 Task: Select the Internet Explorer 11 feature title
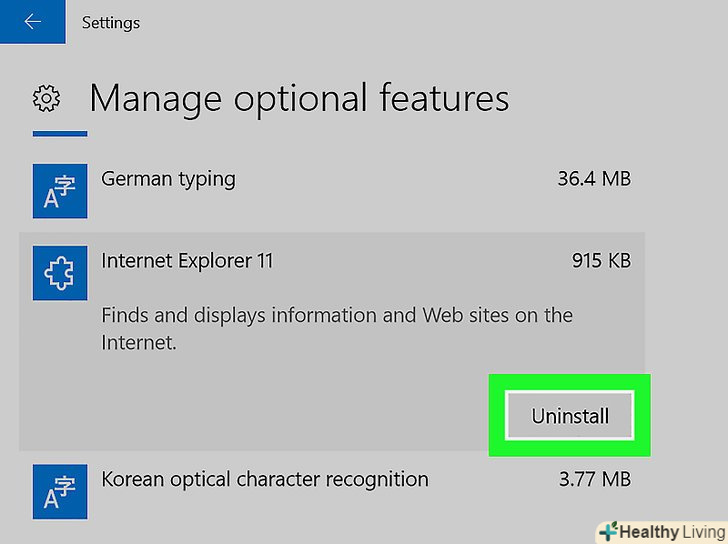click(187, 261)
